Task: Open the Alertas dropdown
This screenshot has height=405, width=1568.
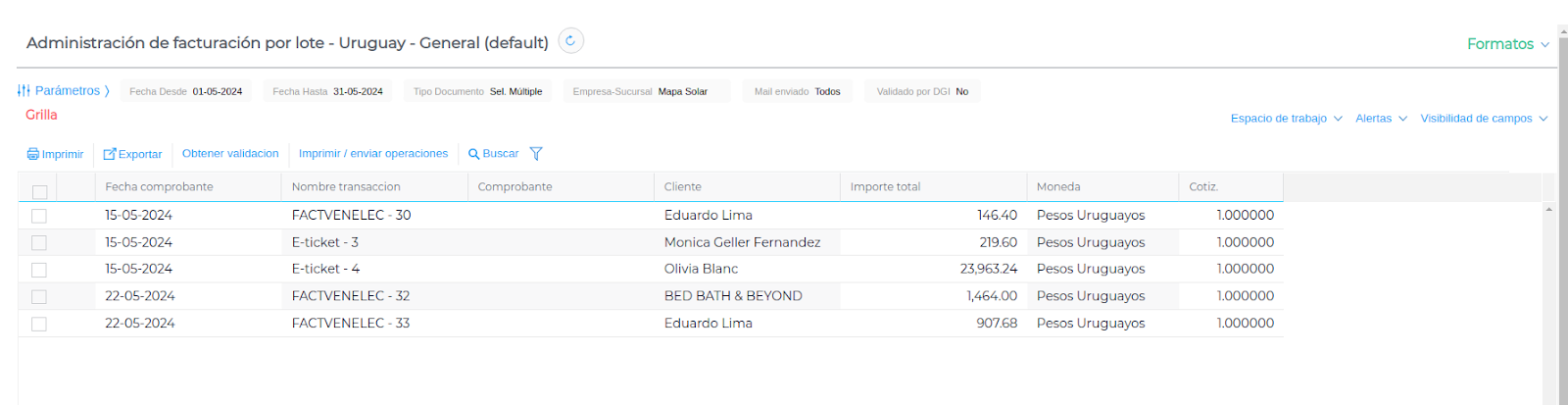Action: (1381, 119)
